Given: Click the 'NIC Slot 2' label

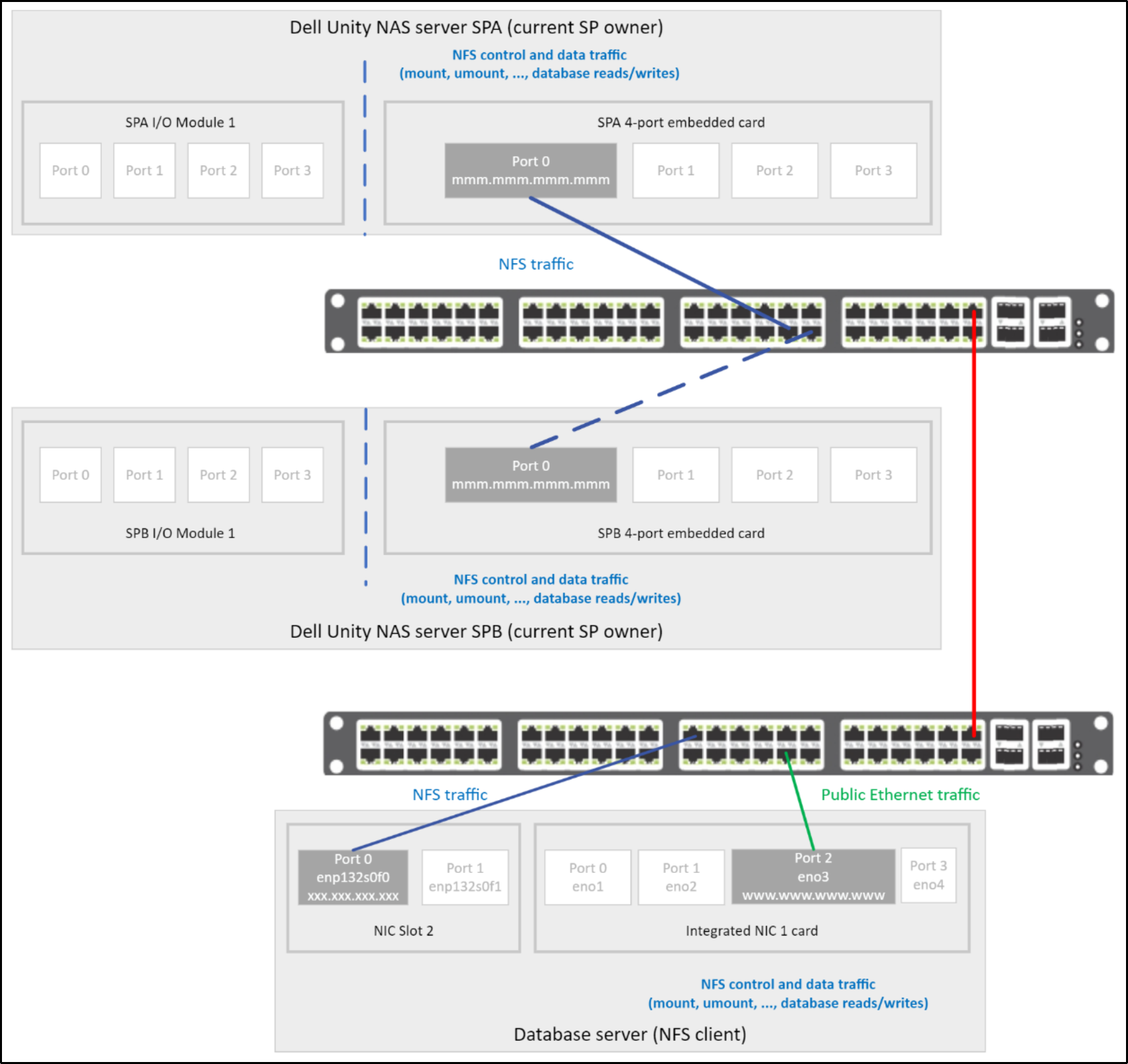Looking at the screenshot, I should (403, 931).
